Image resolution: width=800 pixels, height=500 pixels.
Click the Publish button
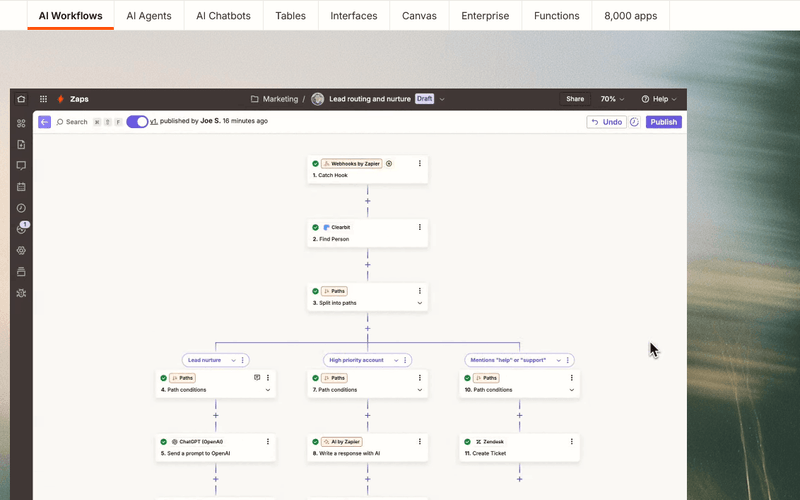(x=664, y=122)
